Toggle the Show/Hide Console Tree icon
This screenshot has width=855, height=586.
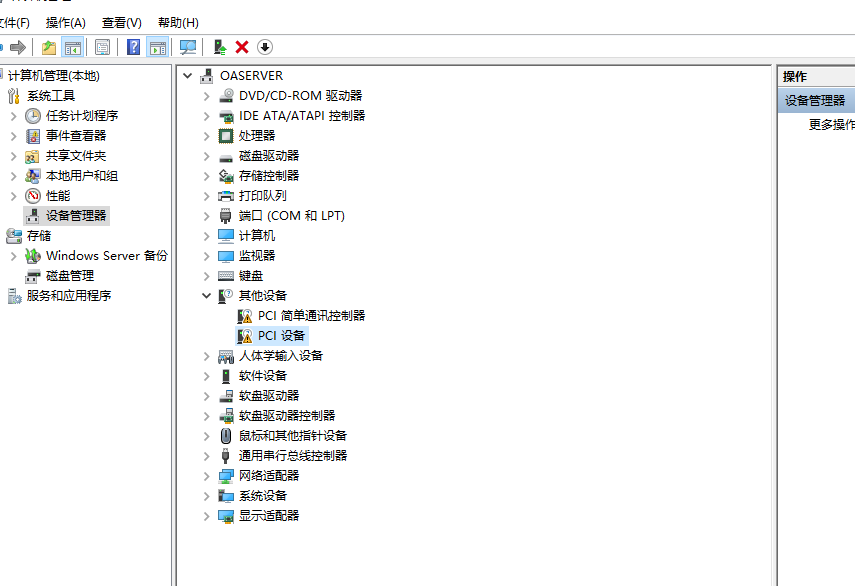click(x=73, y=47)
